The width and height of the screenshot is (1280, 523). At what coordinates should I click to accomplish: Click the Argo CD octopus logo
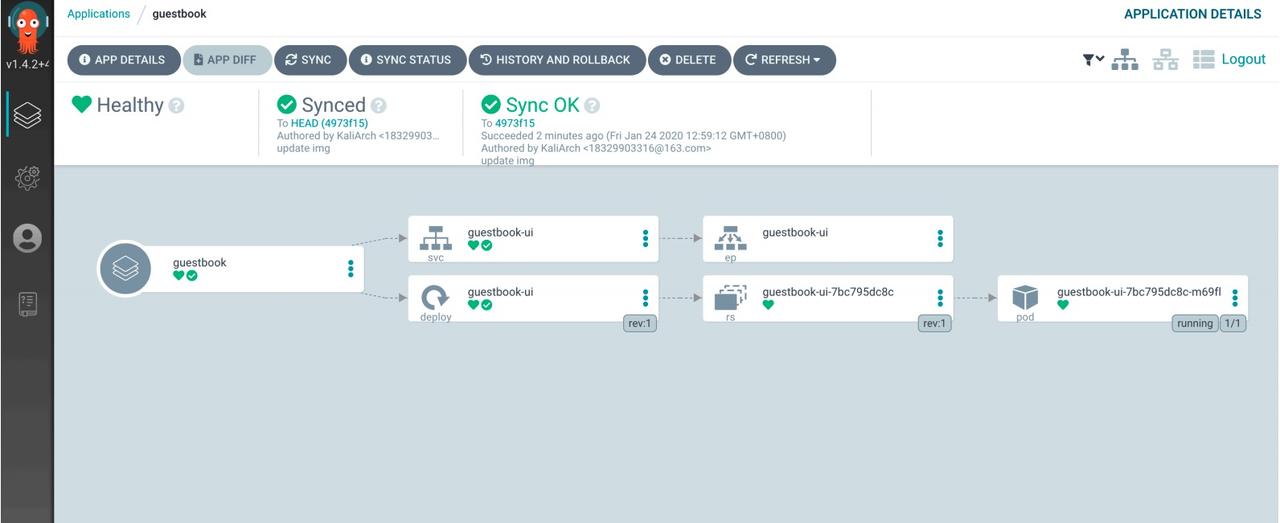(x=27, y=28)
